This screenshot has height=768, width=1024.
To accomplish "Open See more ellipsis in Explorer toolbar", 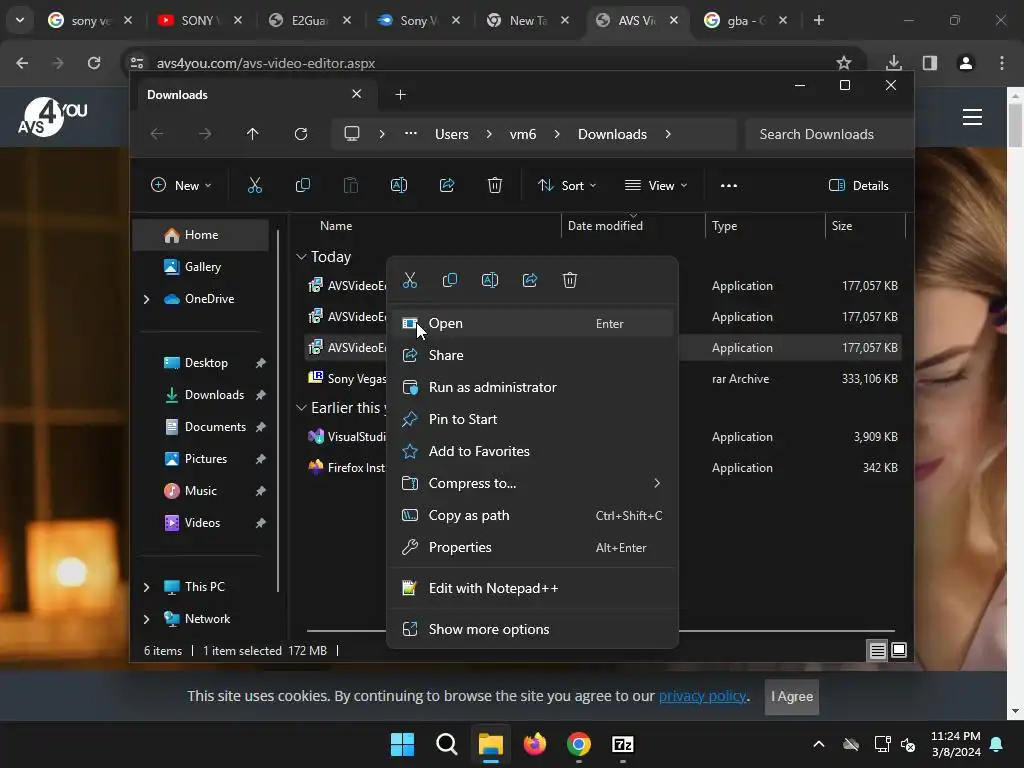I will [x=729, y=185].
